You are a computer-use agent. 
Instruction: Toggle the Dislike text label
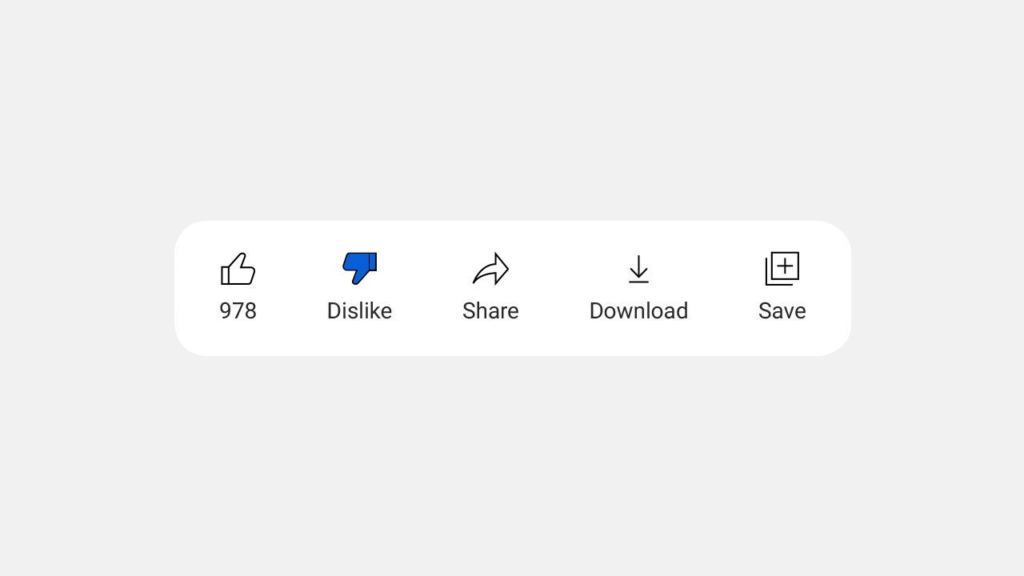click(x=359, y=311)
